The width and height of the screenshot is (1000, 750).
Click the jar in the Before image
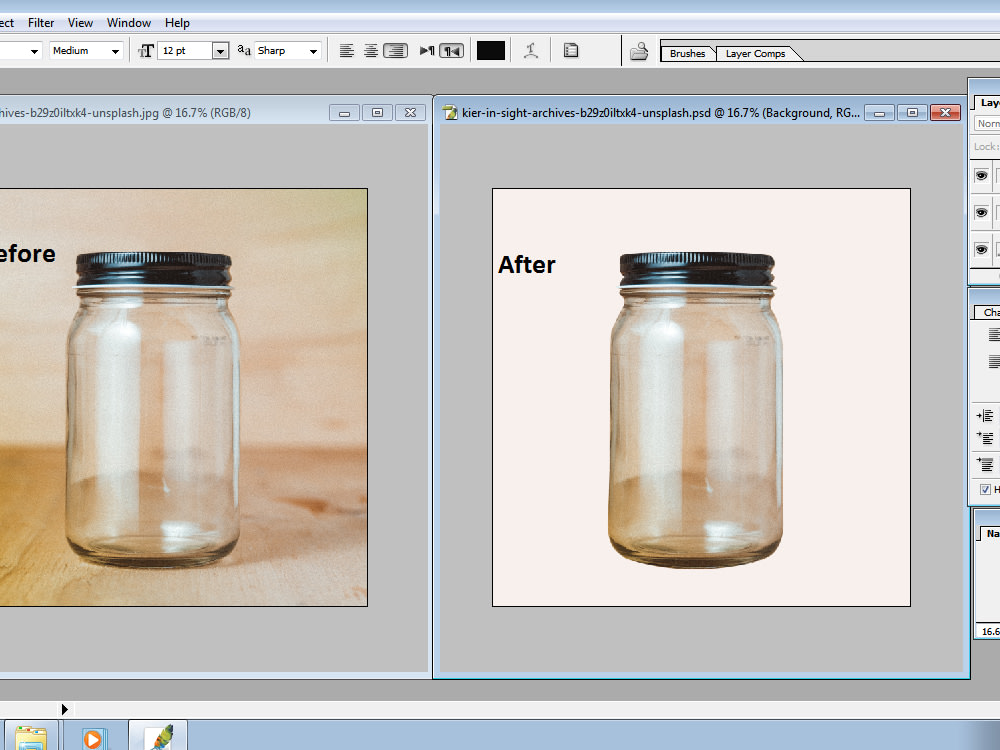coord(153,408)
